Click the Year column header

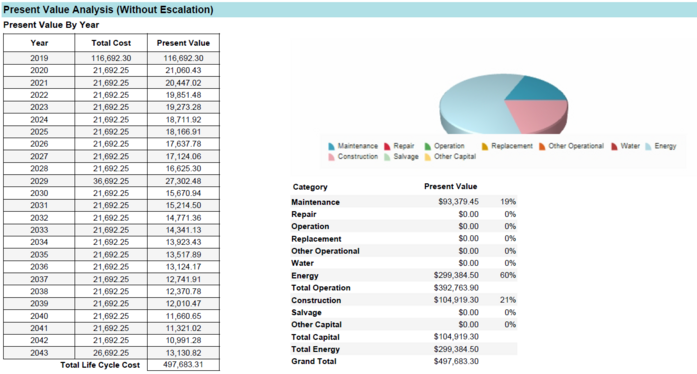pos(39,43)
